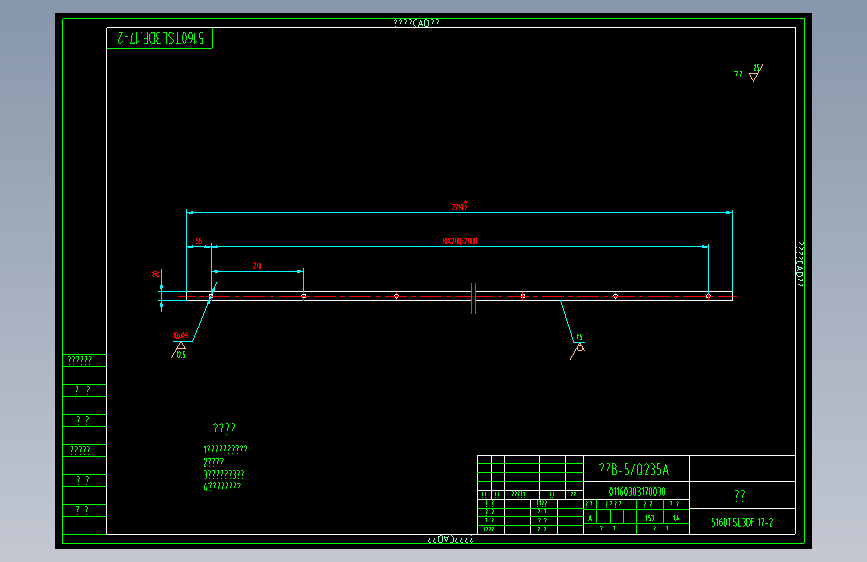
Task: Select the B-5/Q235A material text
Action: [x=634, y=470]
